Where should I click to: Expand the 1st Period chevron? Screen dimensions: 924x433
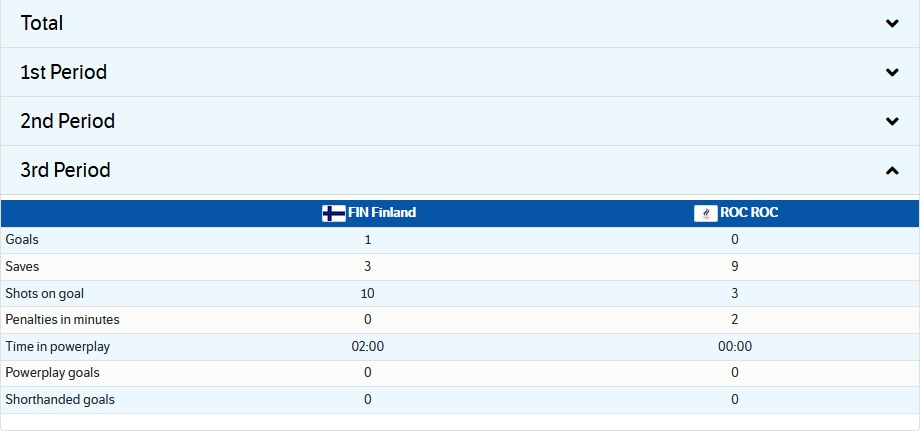coord(892,72)
